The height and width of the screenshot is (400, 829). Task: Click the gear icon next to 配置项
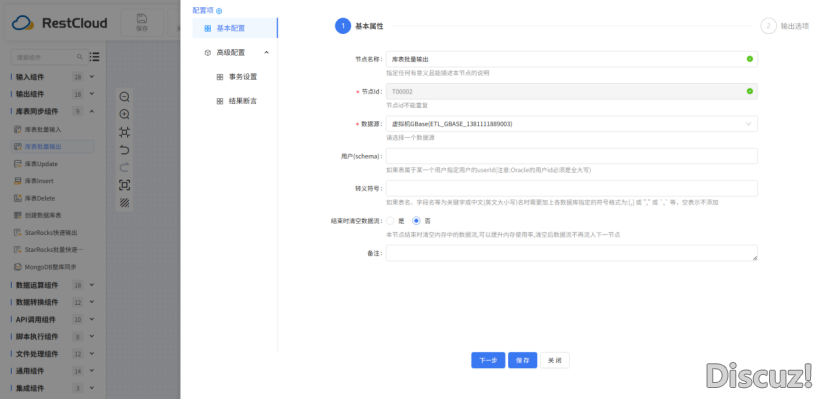[x=219, y=11]
